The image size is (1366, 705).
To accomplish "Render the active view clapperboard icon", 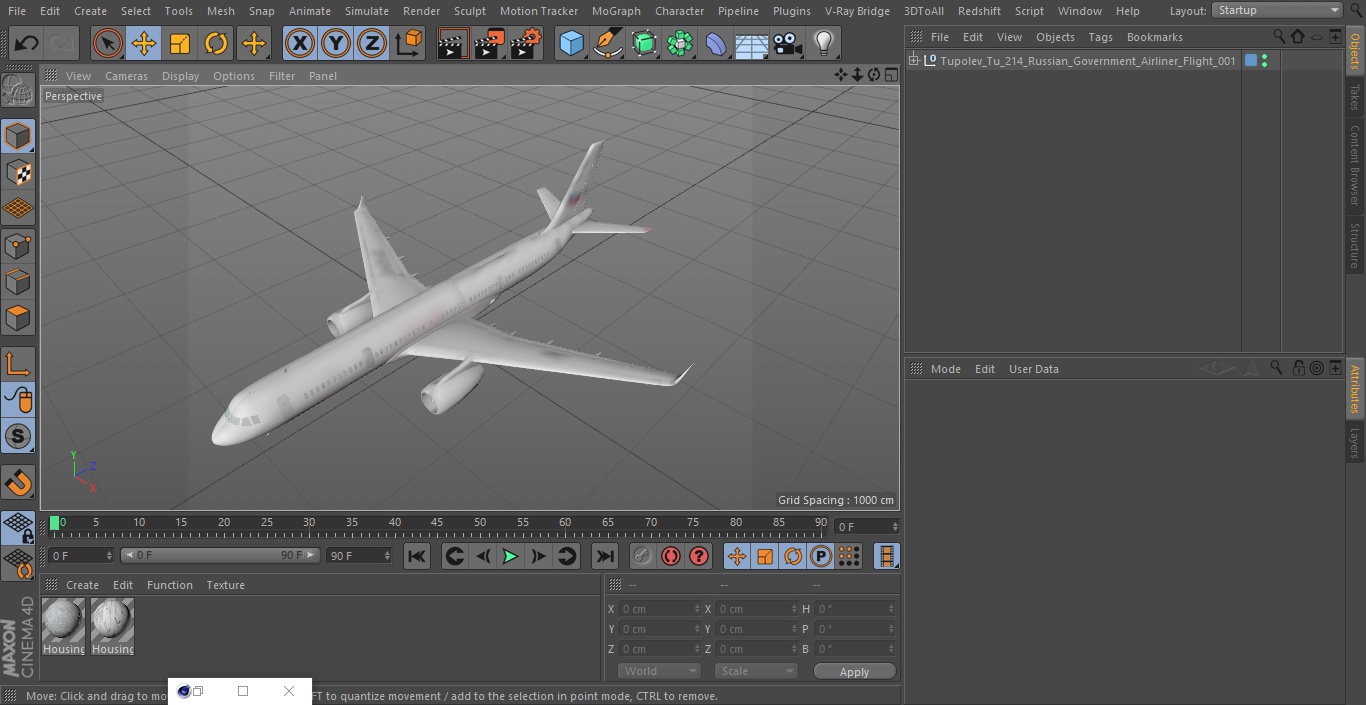I will (x=453, y=43).
